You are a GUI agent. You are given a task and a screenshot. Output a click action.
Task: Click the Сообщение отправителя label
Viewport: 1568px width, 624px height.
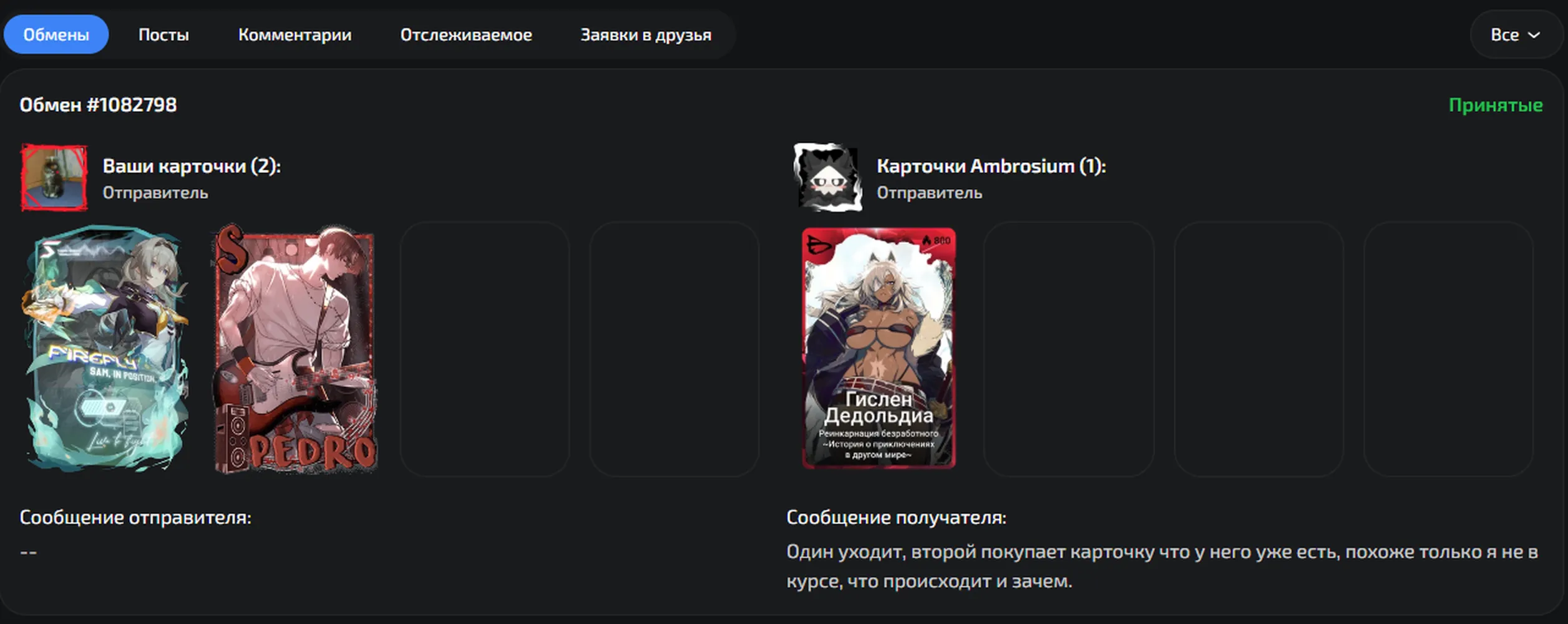(x=135, y=517)
